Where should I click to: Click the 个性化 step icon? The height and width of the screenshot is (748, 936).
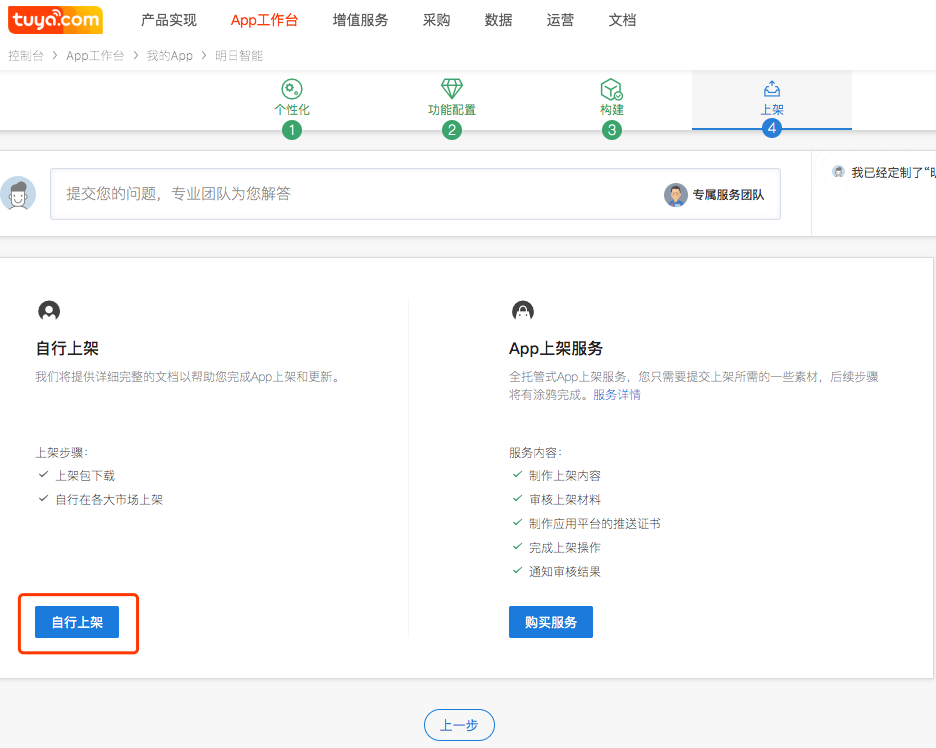coord(292,89)
